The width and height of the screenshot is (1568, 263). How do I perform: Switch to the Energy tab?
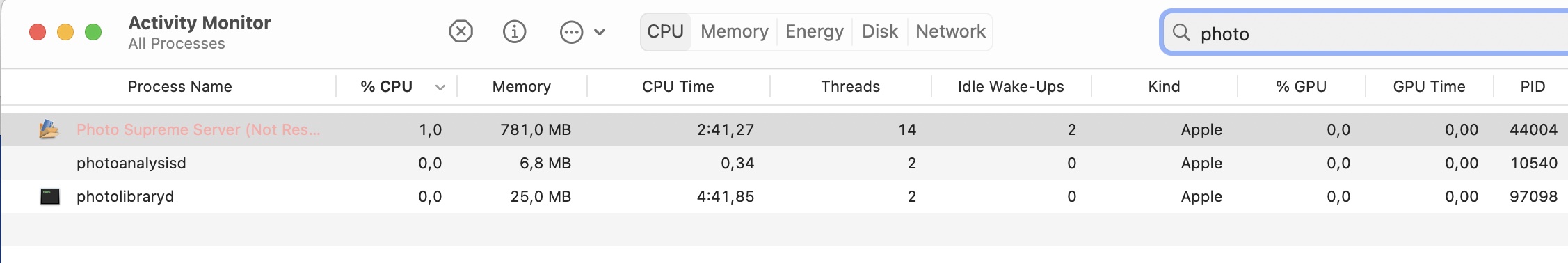click(x=814, y=31)
